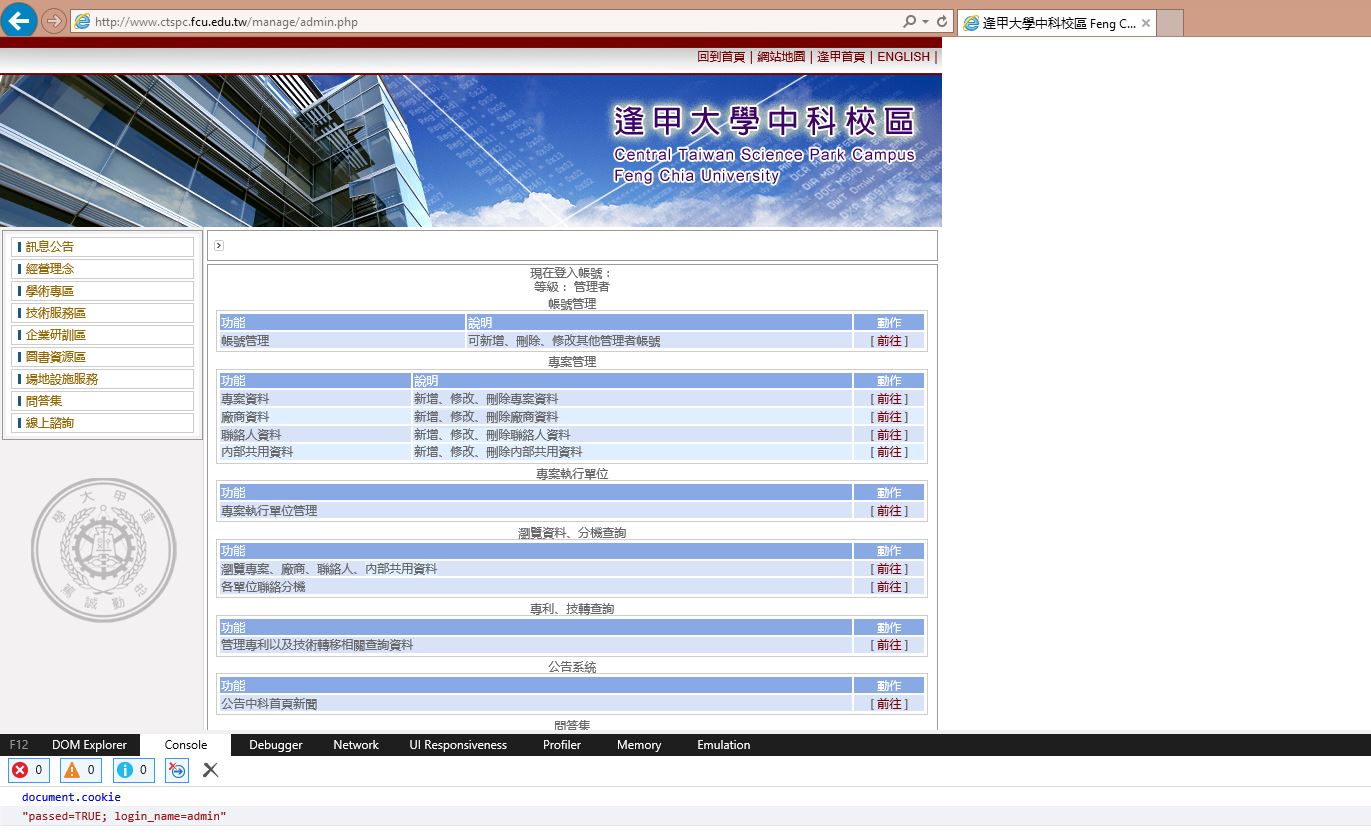The height and width of the screenshot is (838, 1371).
Task: Click 前往 for 瀏覽專案、廠商、聯絡人 row
Action: pos(889,569)
